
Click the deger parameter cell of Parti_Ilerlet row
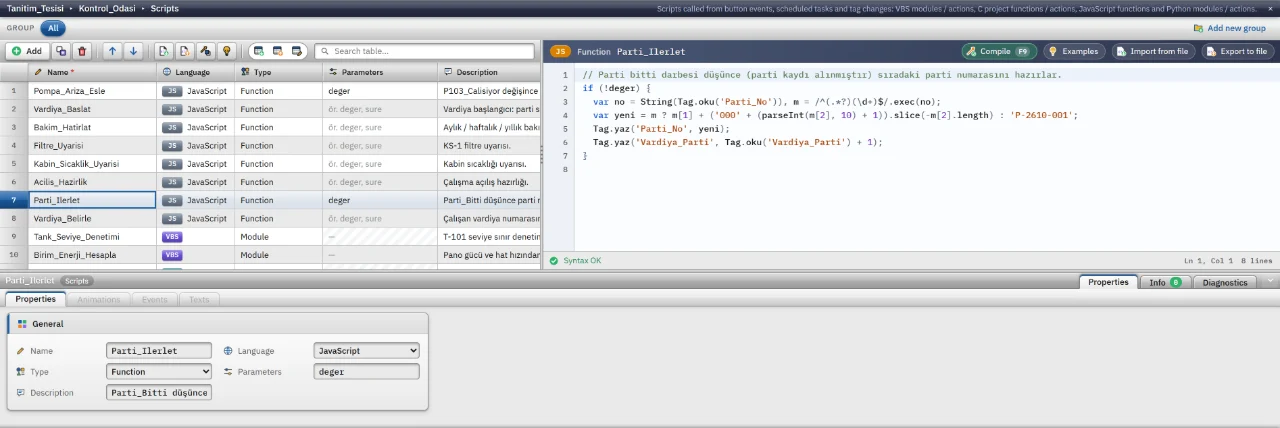[380, 199]
